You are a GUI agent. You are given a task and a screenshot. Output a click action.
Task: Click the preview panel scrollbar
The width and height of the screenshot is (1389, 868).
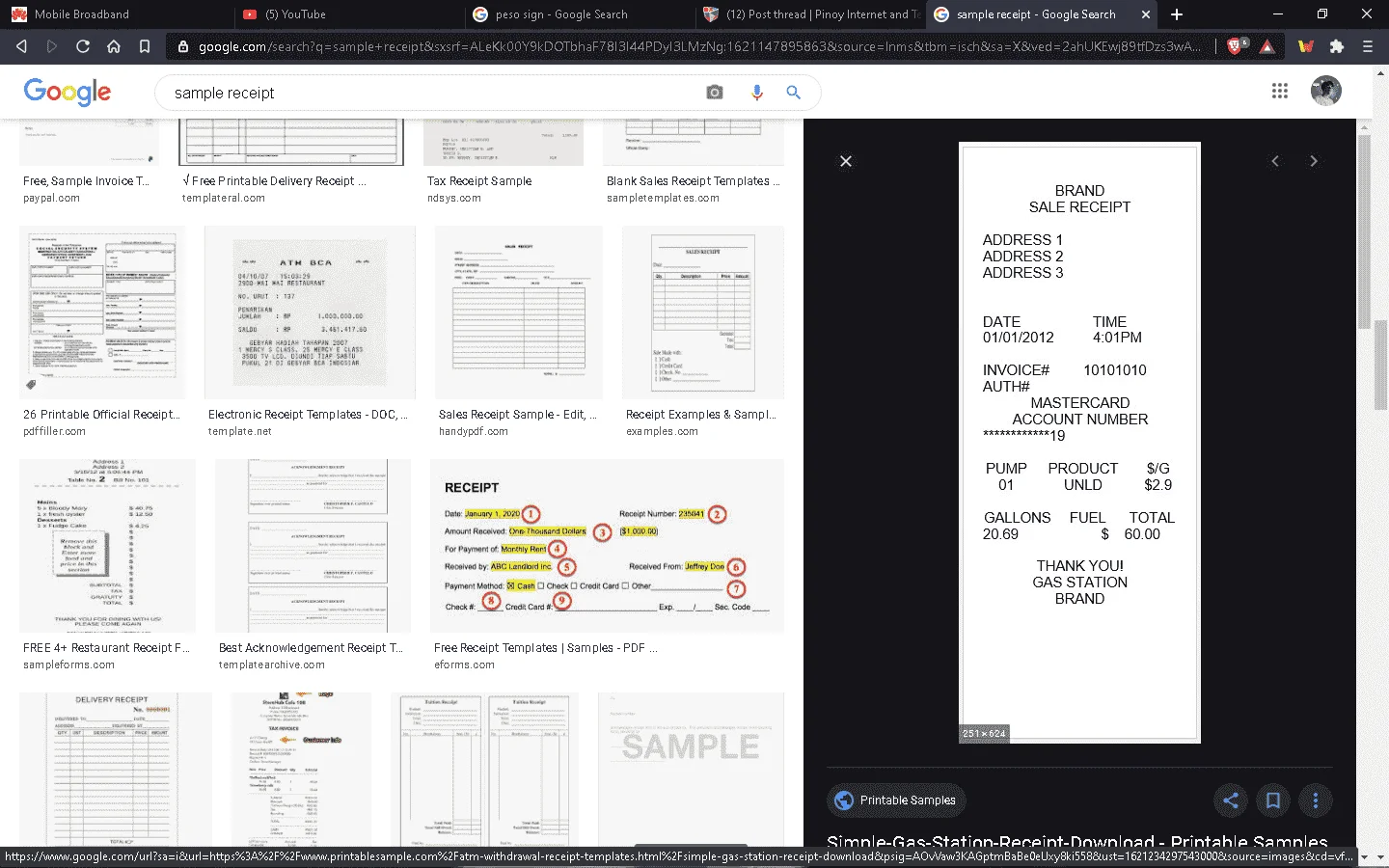1364,231
